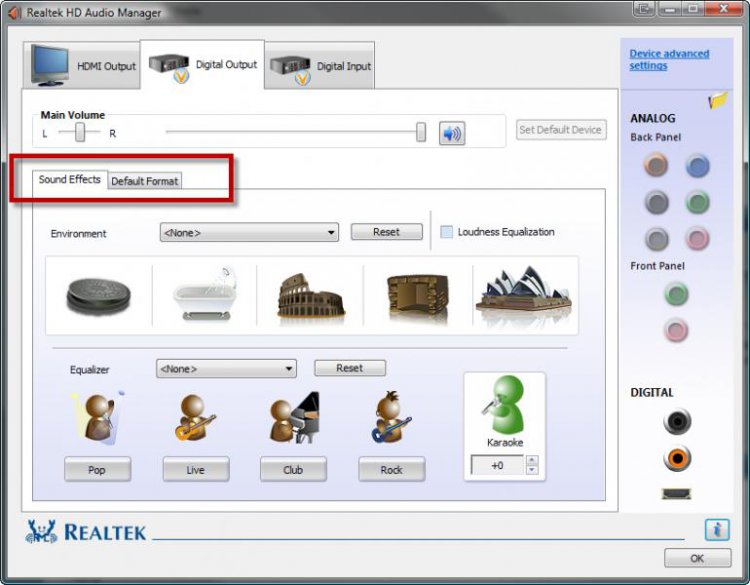This screenshot has width=750, height=585.
Task: Decrease Karaoke key with down arrow
Action: pos(532,470)
